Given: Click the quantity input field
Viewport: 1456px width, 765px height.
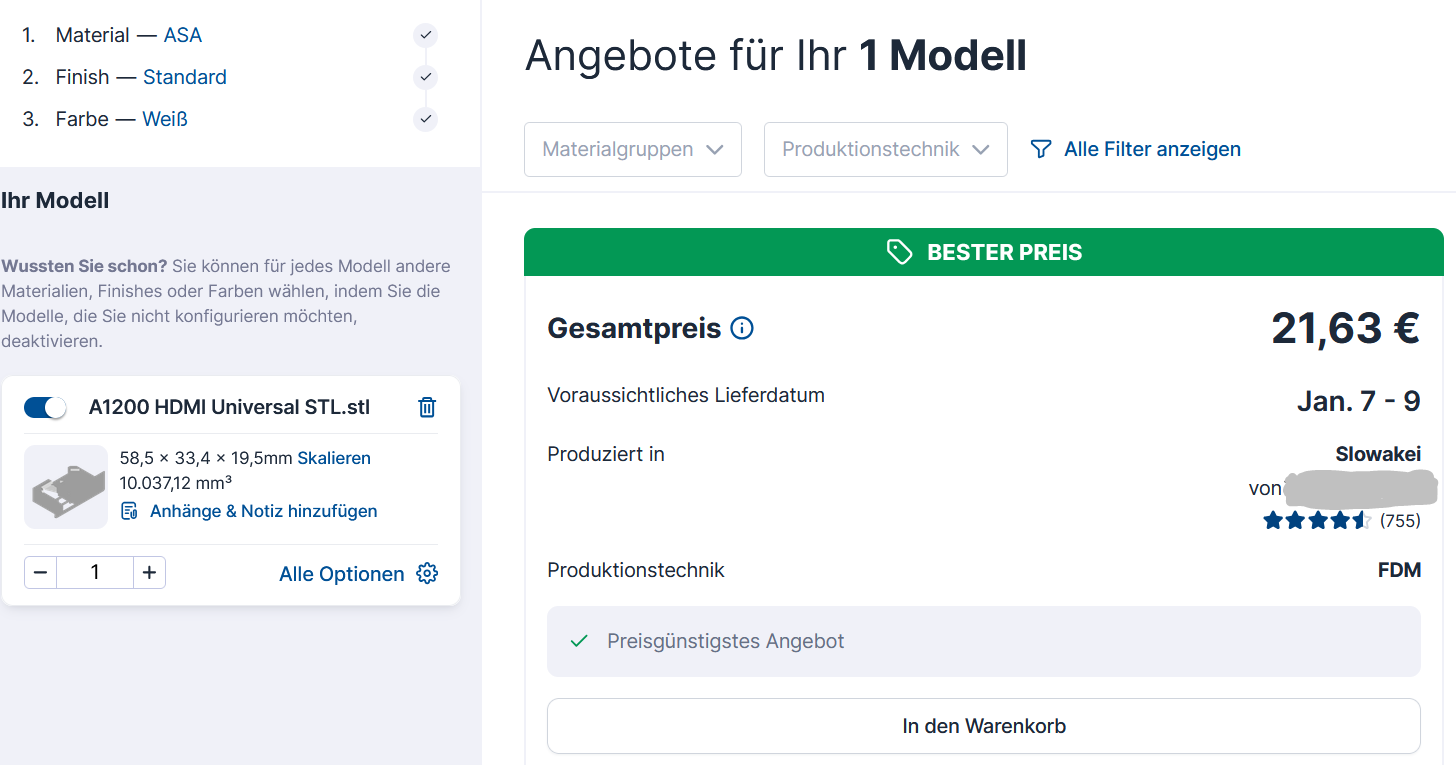Looking at the screenshot, I should click(95, 573).
